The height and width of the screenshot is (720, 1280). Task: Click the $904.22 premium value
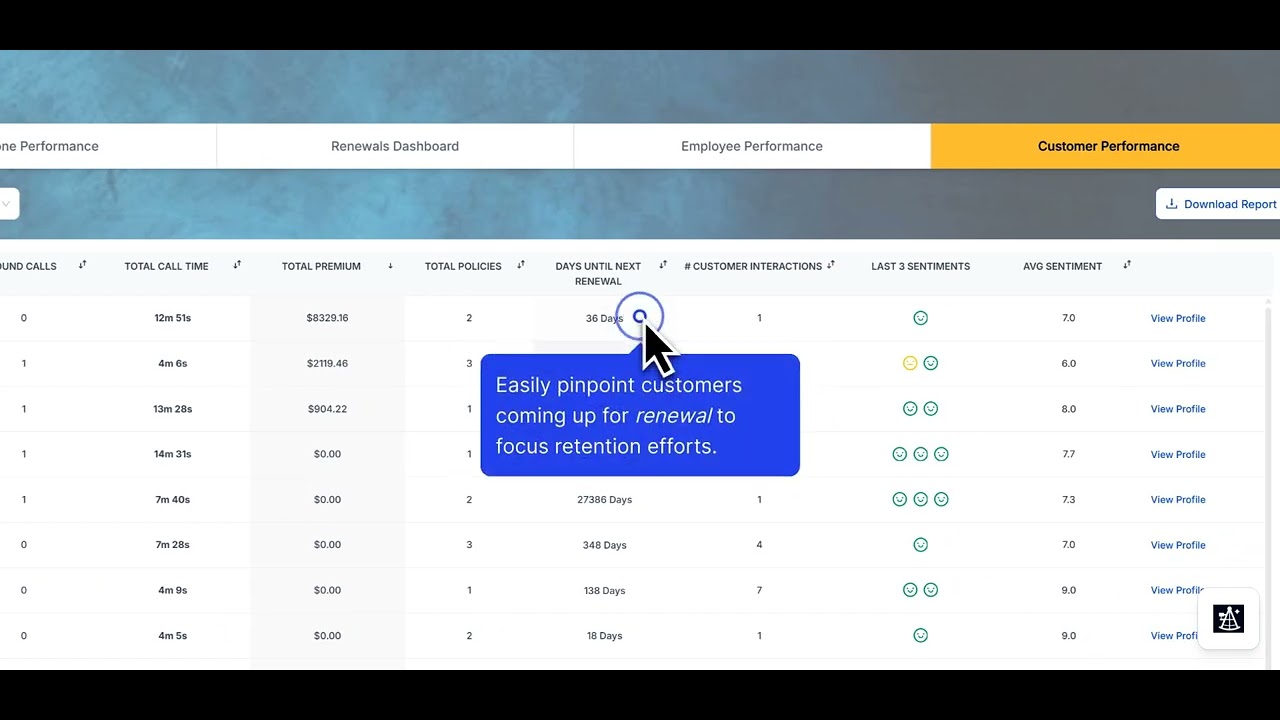click(x=327, y=409)
